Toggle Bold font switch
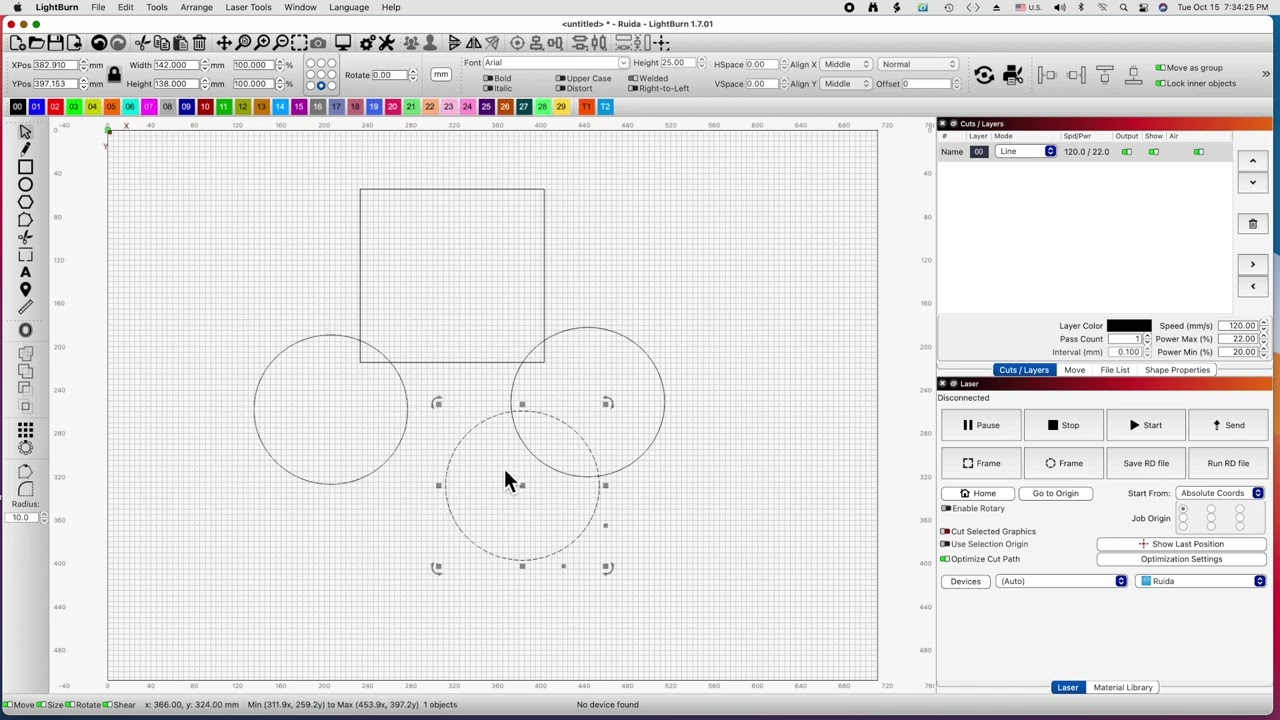The image size is (1280, 720). [x=488, y=78]
